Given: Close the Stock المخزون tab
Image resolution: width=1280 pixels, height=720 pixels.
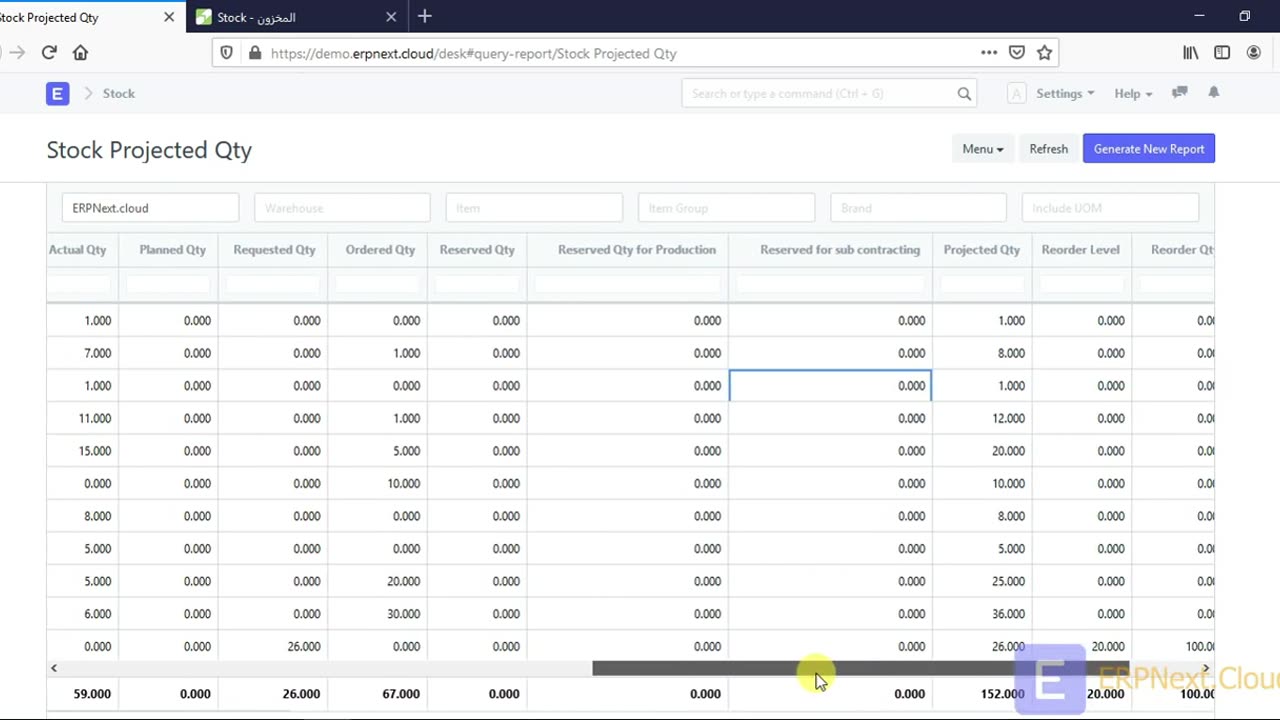Looking at the screenshot, I should pos(391,17).
